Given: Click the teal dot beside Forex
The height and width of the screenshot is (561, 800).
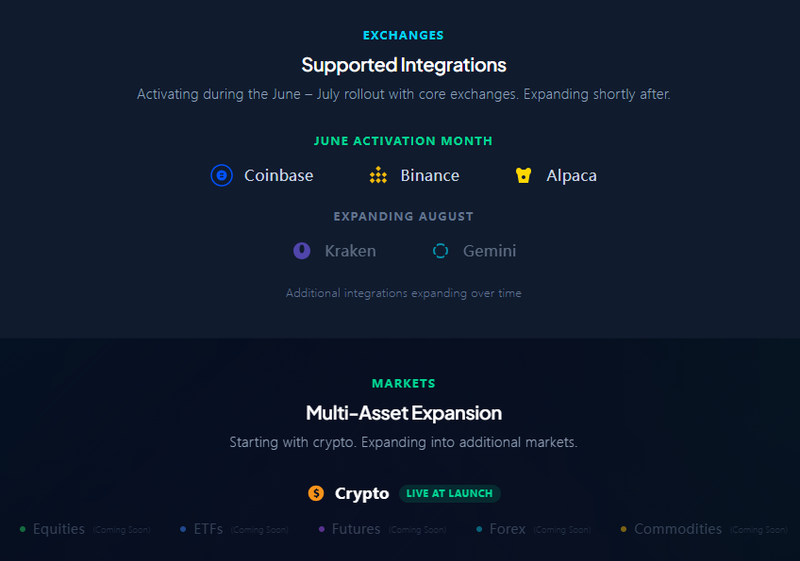Looking at the screenshot, I should [479, 529].
